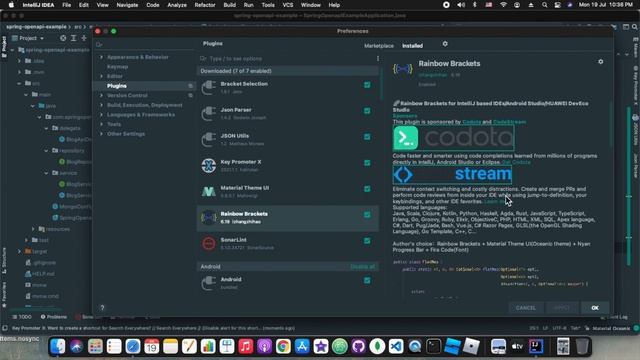The width and height of the screenshot is (640, 360).
Task: Expand Languages & Frameworks settings node
Action: 102,115
